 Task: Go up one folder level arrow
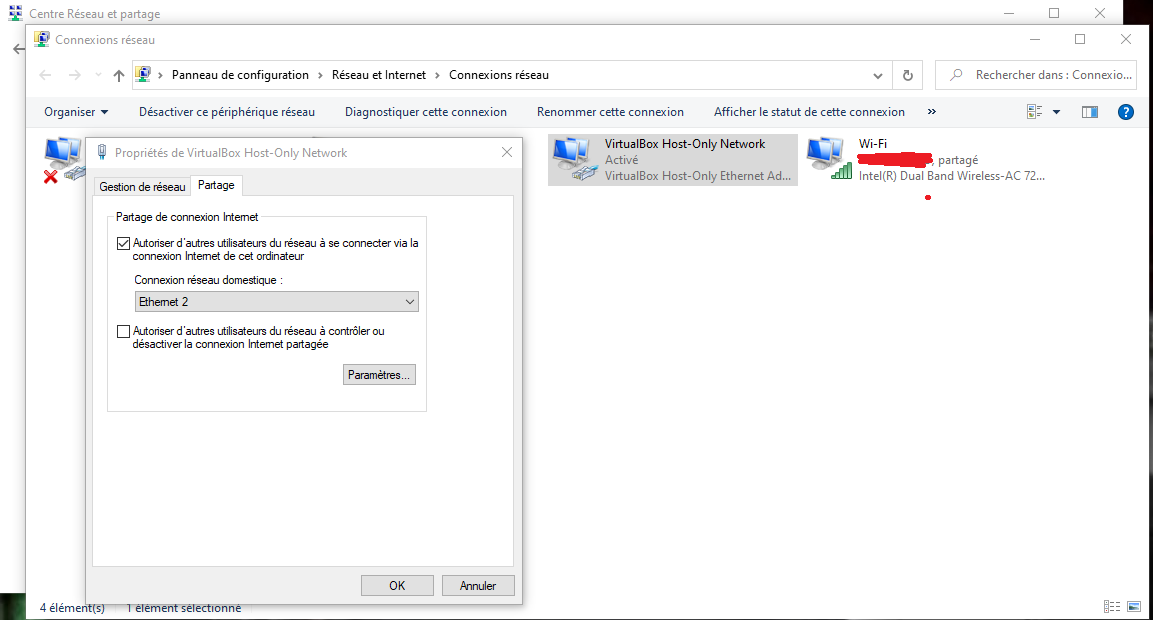pyautogui.click(x=119, y=75)
